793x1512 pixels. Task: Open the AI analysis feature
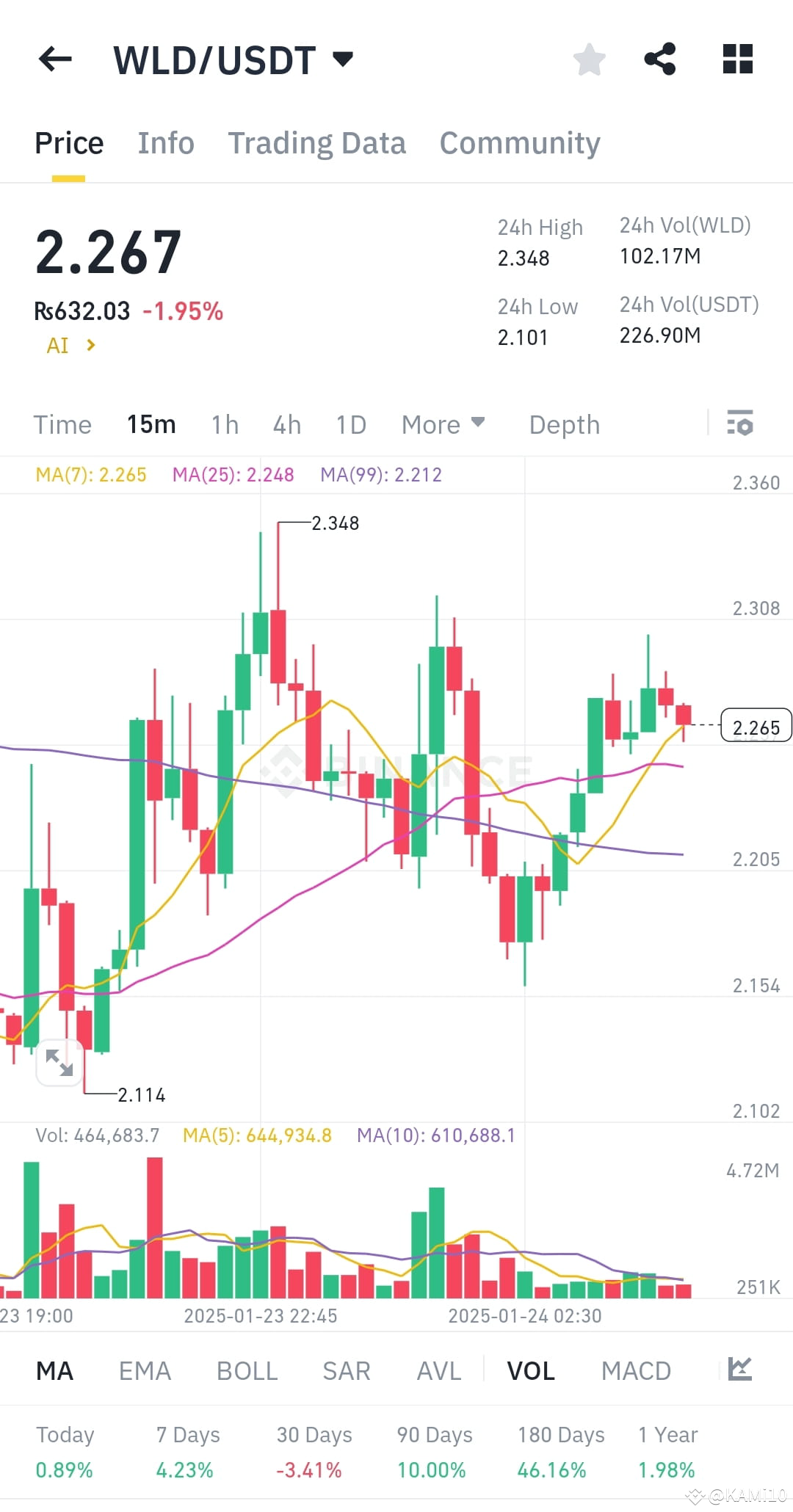(x=70, y=345)
